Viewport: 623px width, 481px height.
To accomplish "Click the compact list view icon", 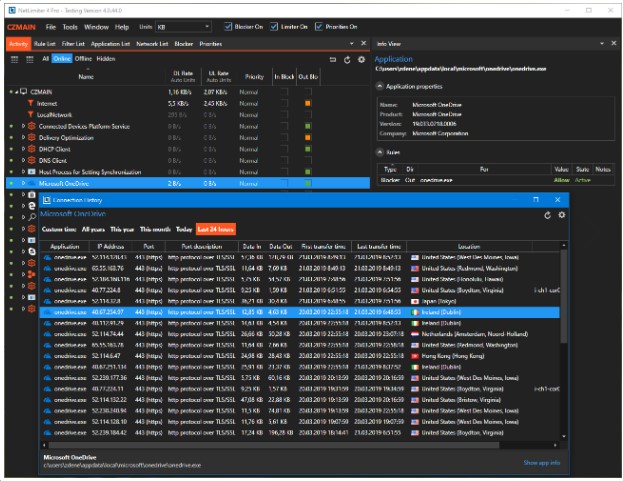I will pyautogui.click(x=29, y=59).
